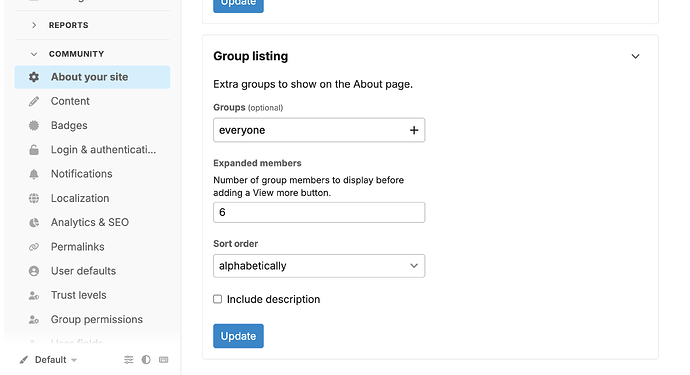Click the paintbrush icon beside Default
The height and width of the screenshot is (375, 690).
click(24, 360)
